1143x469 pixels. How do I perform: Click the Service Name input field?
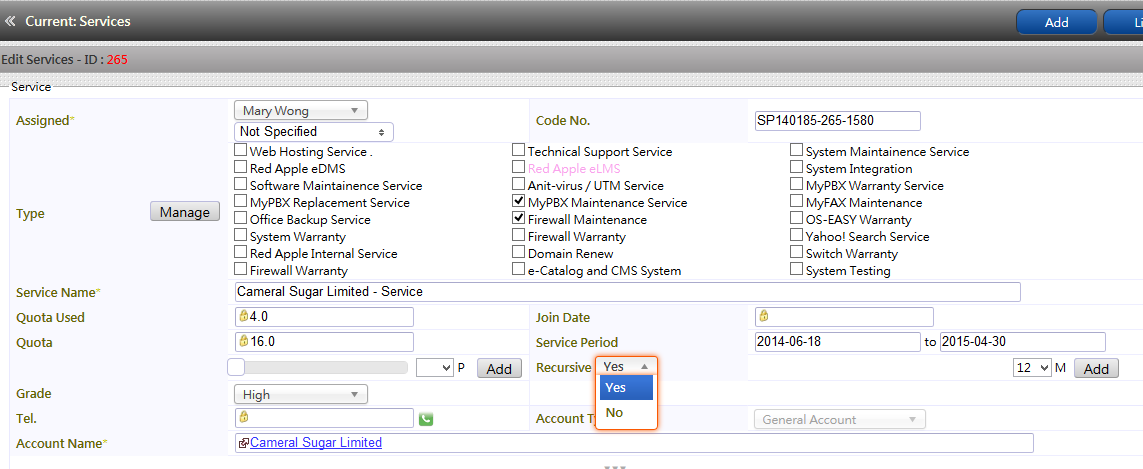click(628, 292)
